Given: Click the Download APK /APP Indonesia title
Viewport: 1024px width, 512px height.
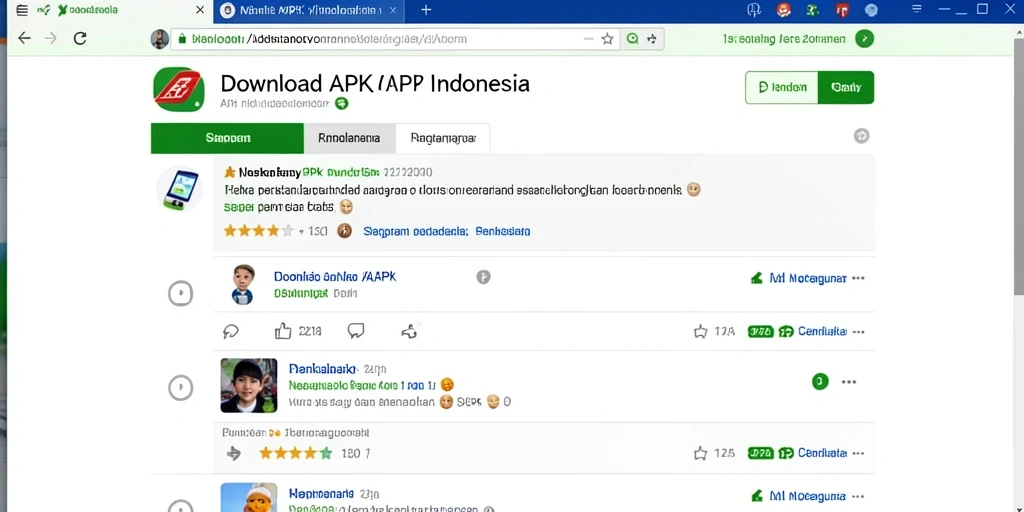Looking at the screenshot, I should [x=375, y=84].
